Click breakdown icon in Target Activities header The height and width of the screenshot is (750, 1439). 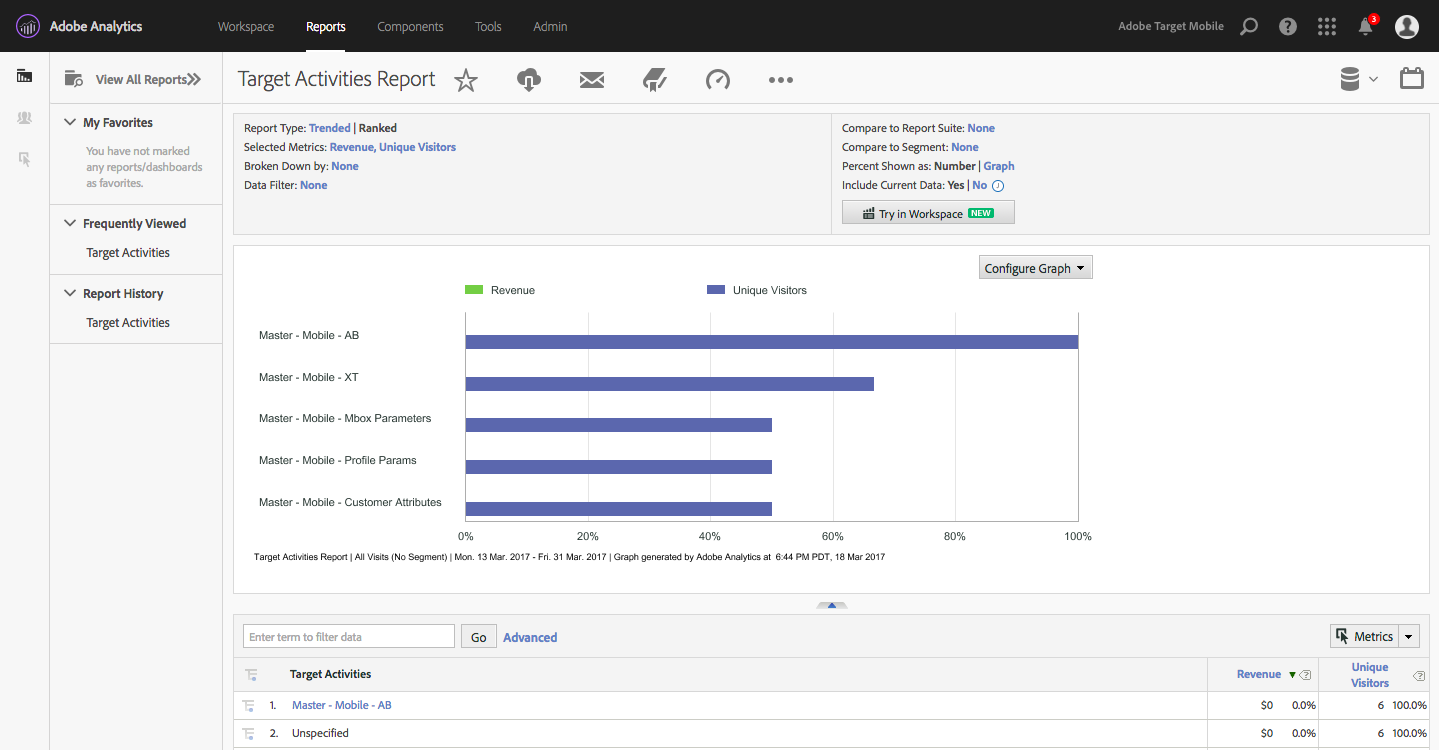[x=251, y=675]
